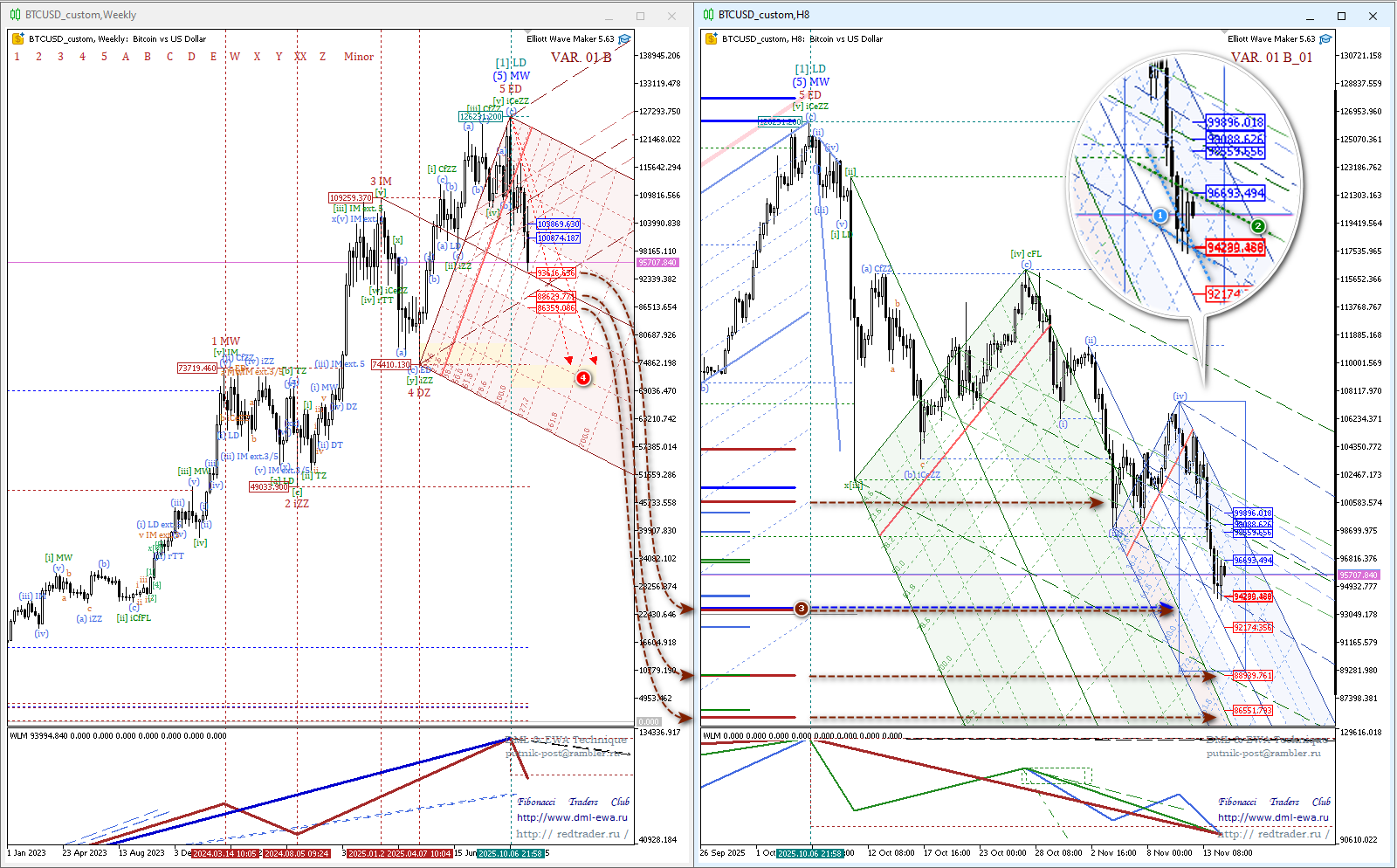Click the brown circled 3 marker on H8 chart
1397x868 pixels.
click(802, 609)
